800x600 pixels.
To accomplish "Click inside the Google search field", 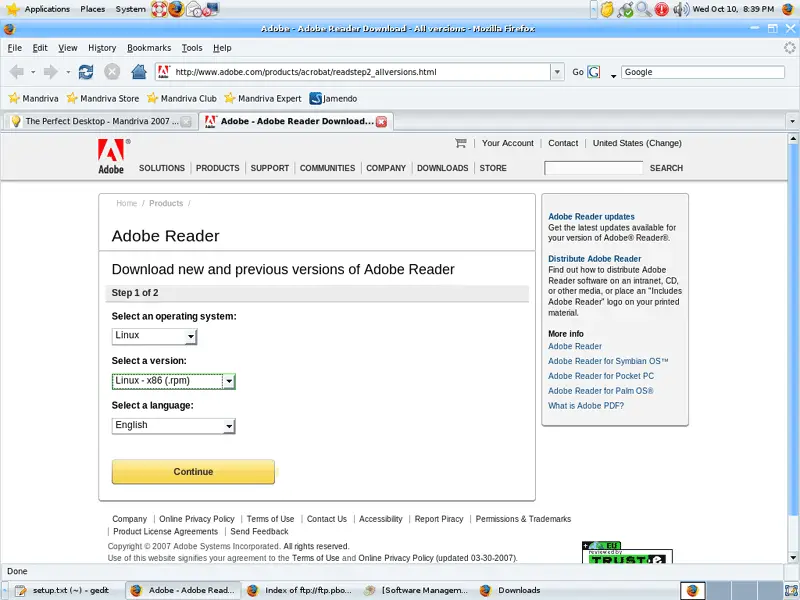I will click(x=703, y=72).
